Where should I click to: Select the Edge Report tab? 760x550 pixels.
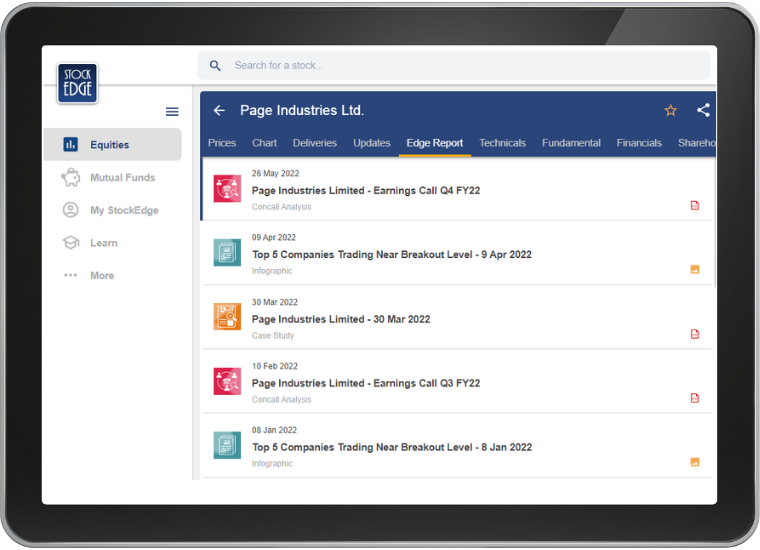click(435, 143)
